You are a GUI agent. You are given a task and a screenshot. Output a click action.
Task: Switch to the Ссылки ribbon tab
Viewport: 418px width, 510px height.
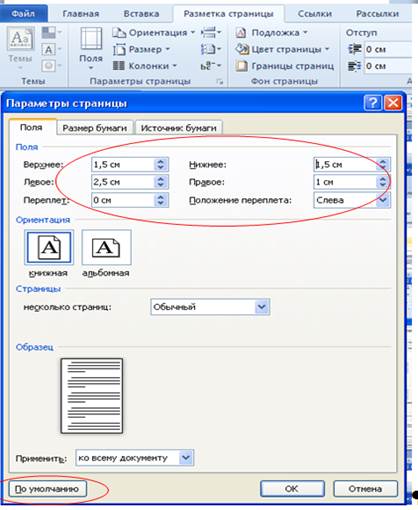point(315,14)
